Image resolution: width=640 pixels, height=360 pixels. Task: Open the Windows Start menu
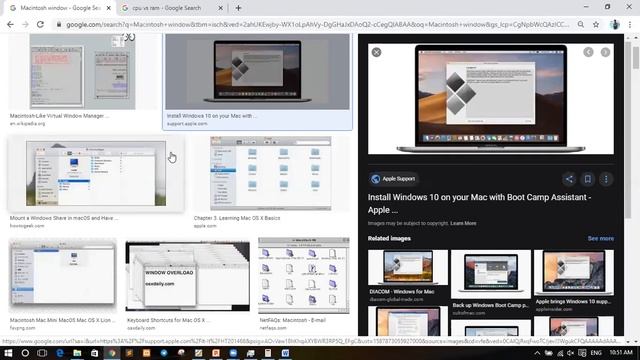coord(8,353)
